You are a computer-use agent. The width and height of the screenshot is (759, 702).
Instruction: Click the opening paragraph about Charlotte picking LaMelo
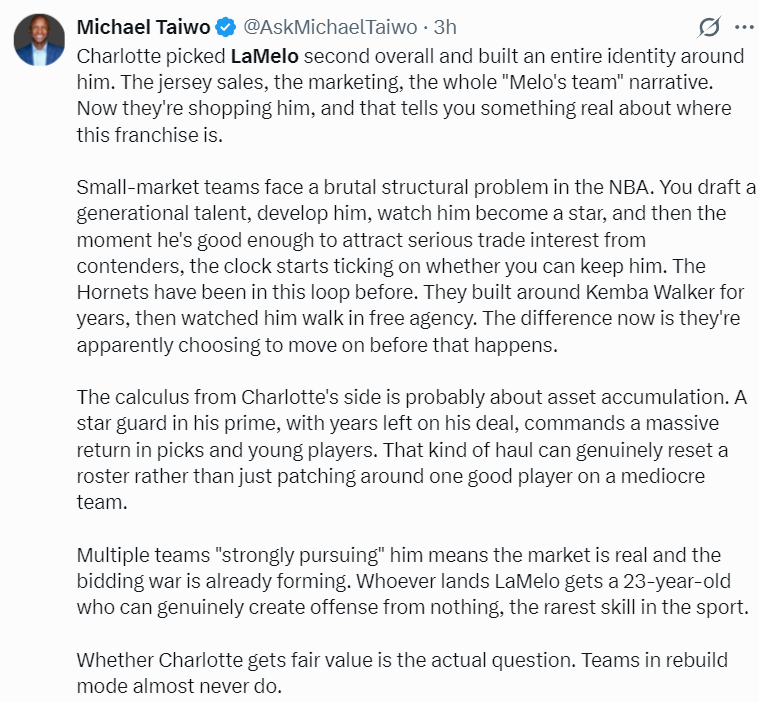pos(410,95)
